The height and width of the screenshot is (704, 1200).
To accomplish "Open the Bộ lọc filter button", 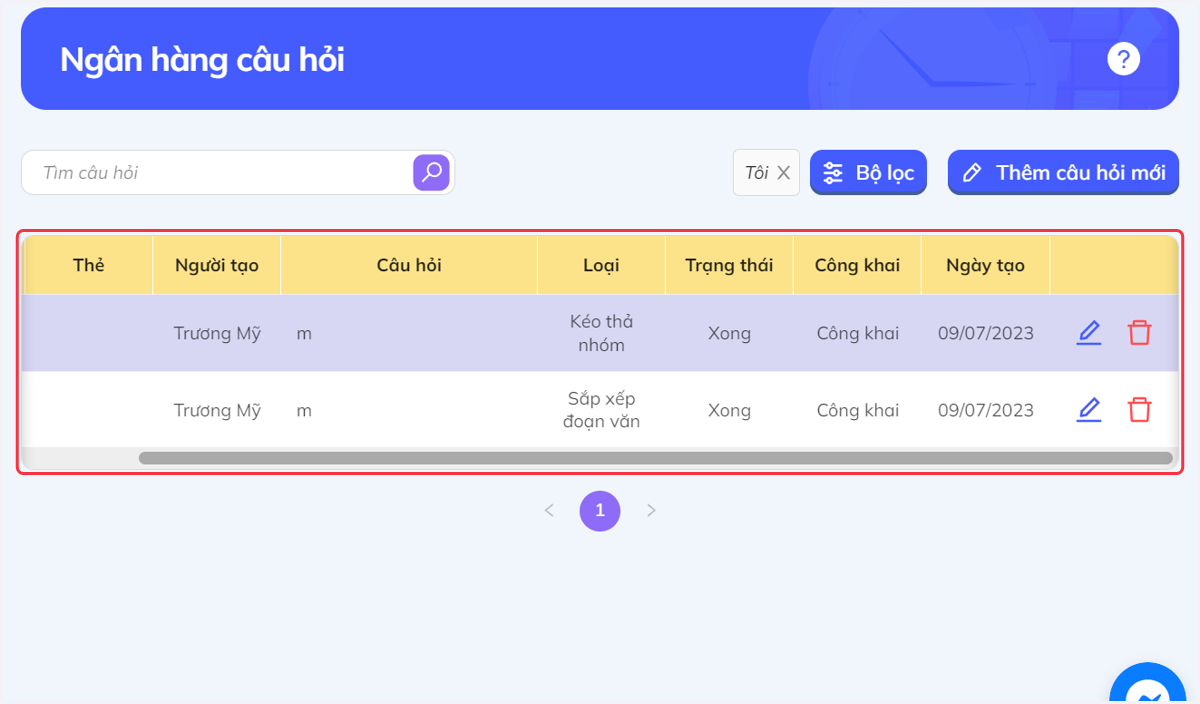I will pyautogui.click(x=869, y=173).
